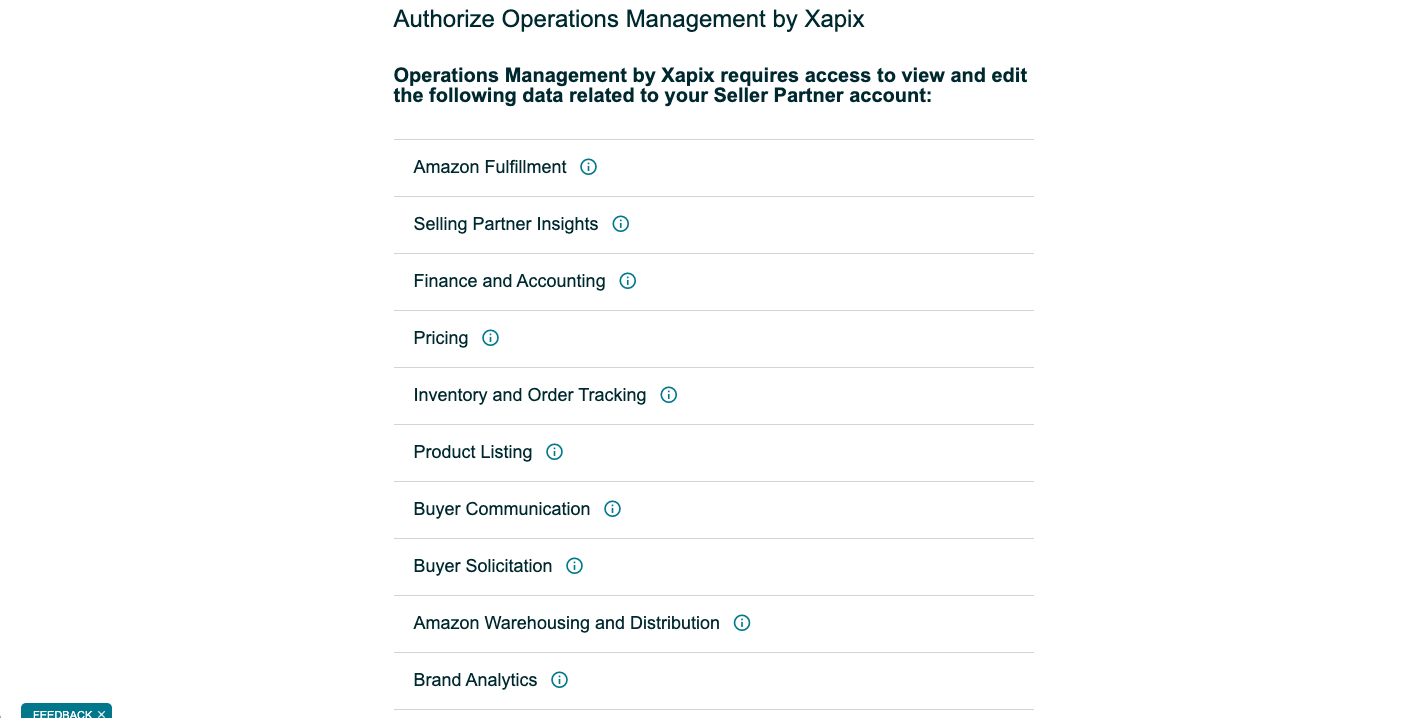The height and width of the screenshot is (718, 1420).
Task: Open the Feedback widget
Action: coord(62,713)
